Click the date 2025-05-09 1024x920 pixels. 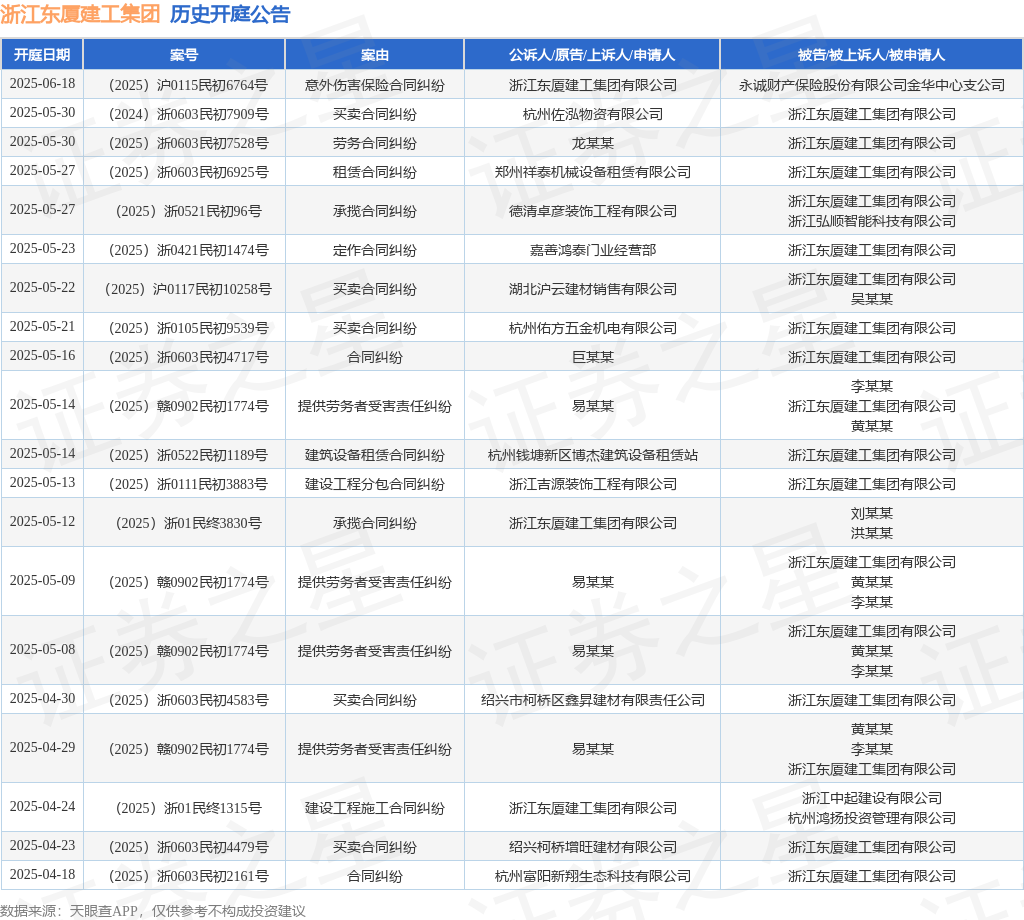coord(42,580)
